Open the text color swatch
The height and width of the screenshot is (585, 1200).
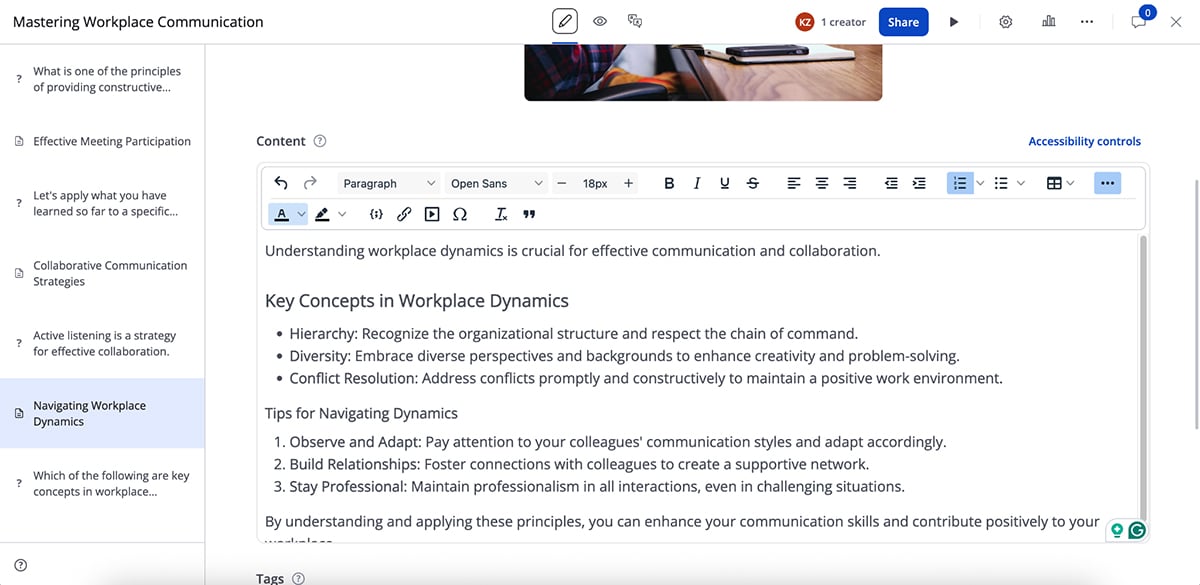click(x=283, y=213)
